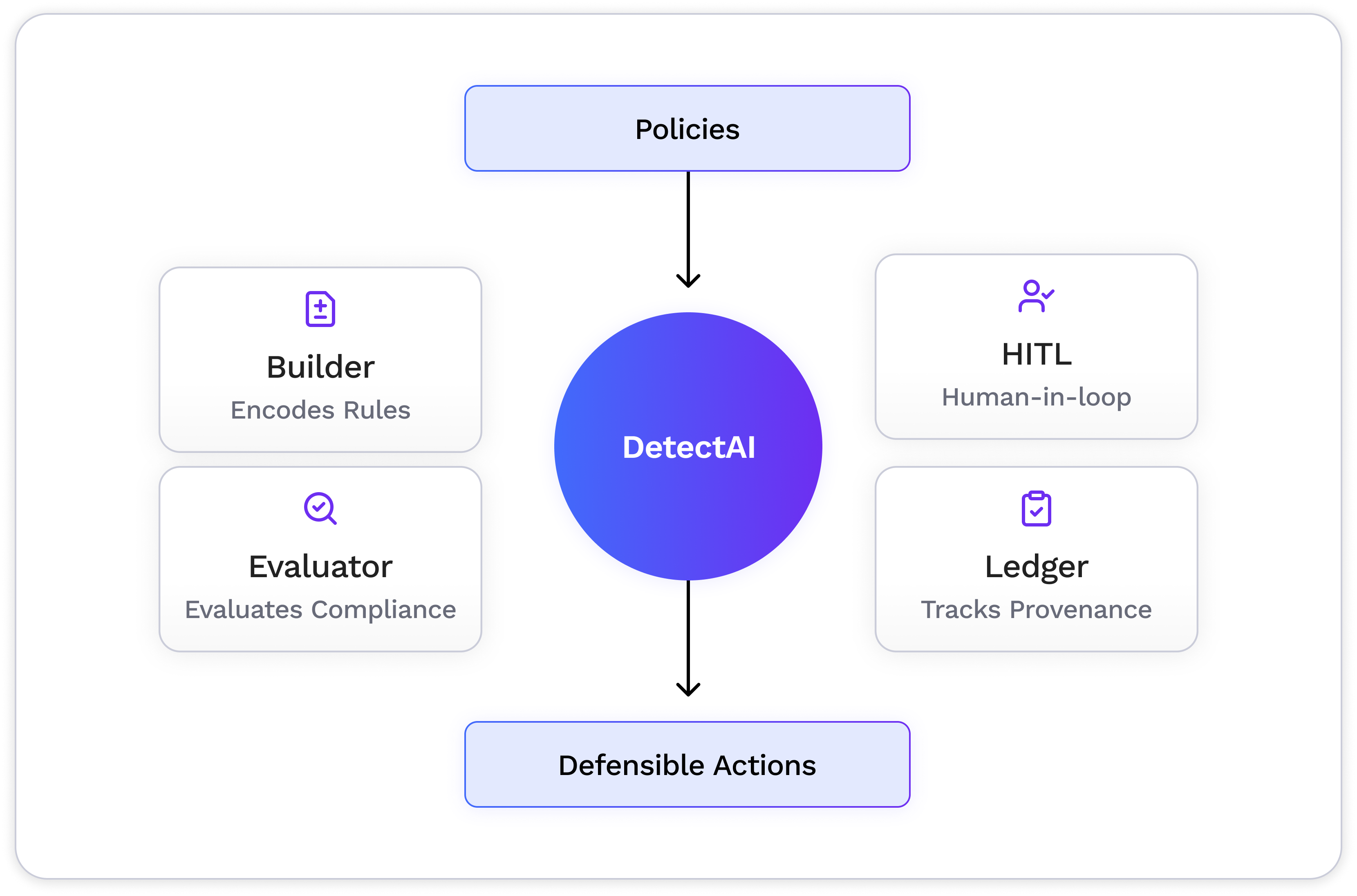
Task: Click the DetectAI label text
Action: tap(688, 447)
